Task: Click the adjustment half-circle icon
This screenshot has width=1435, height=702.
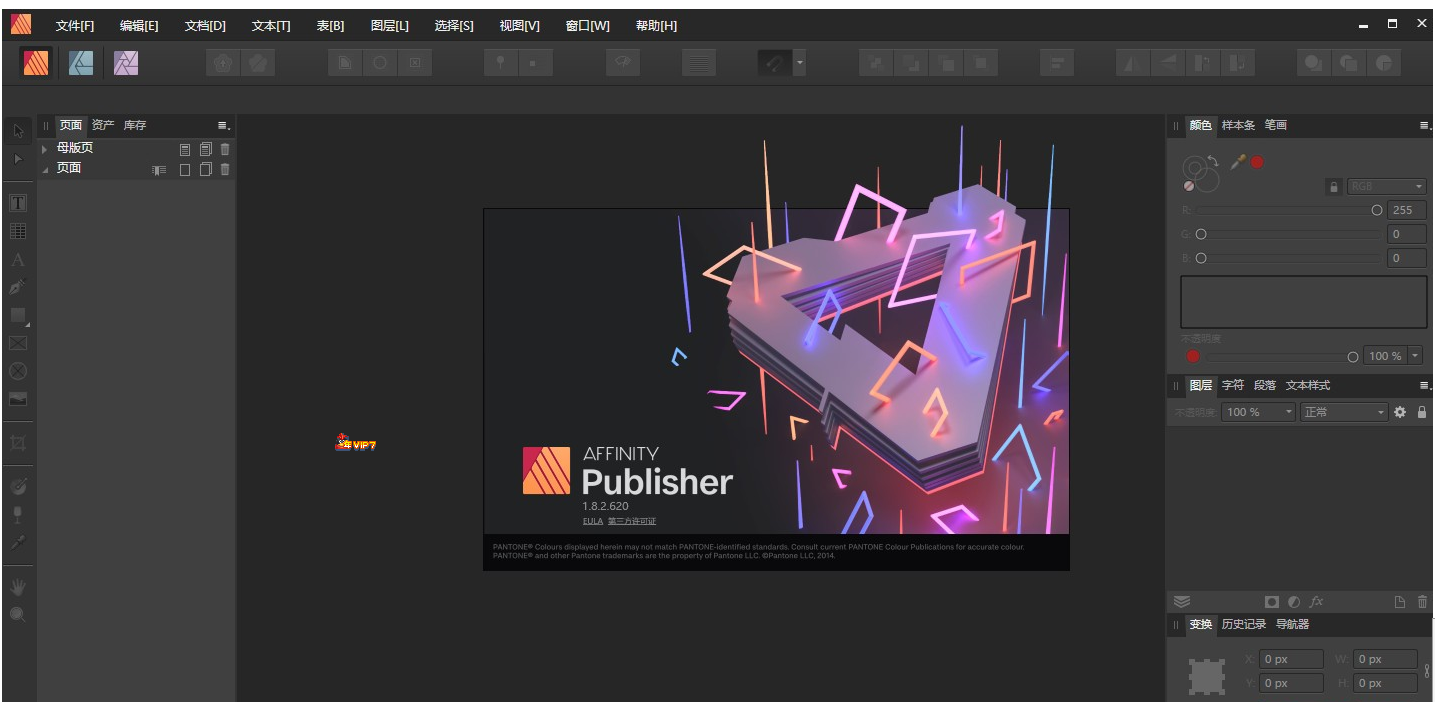Action: tap(1294, 602)
